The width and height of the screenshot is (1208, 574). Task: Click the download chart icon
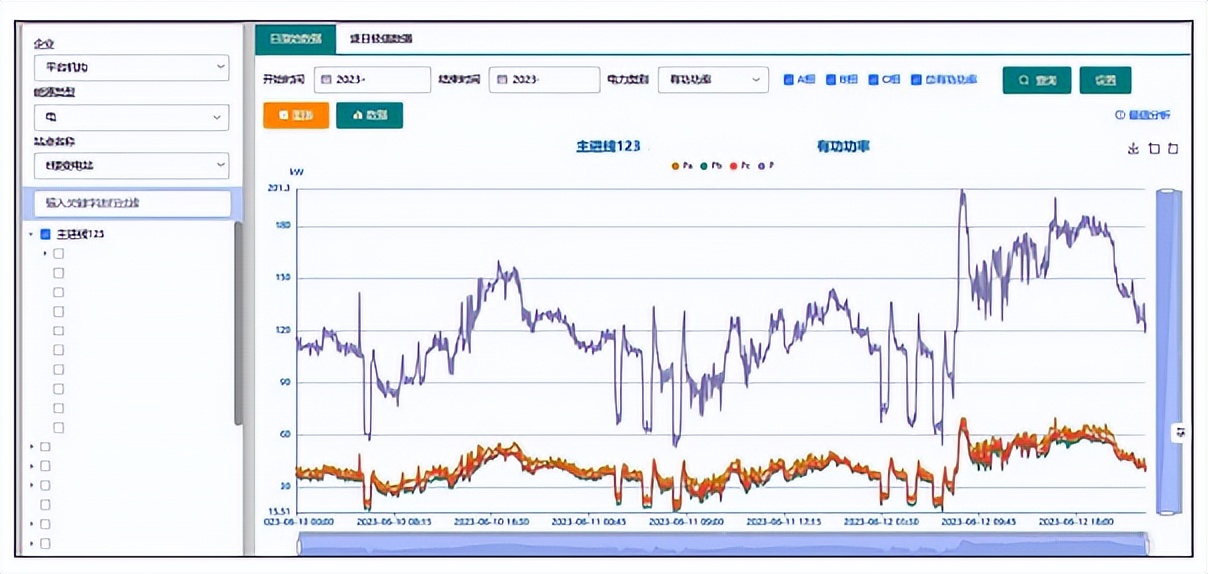point(1133,149)
